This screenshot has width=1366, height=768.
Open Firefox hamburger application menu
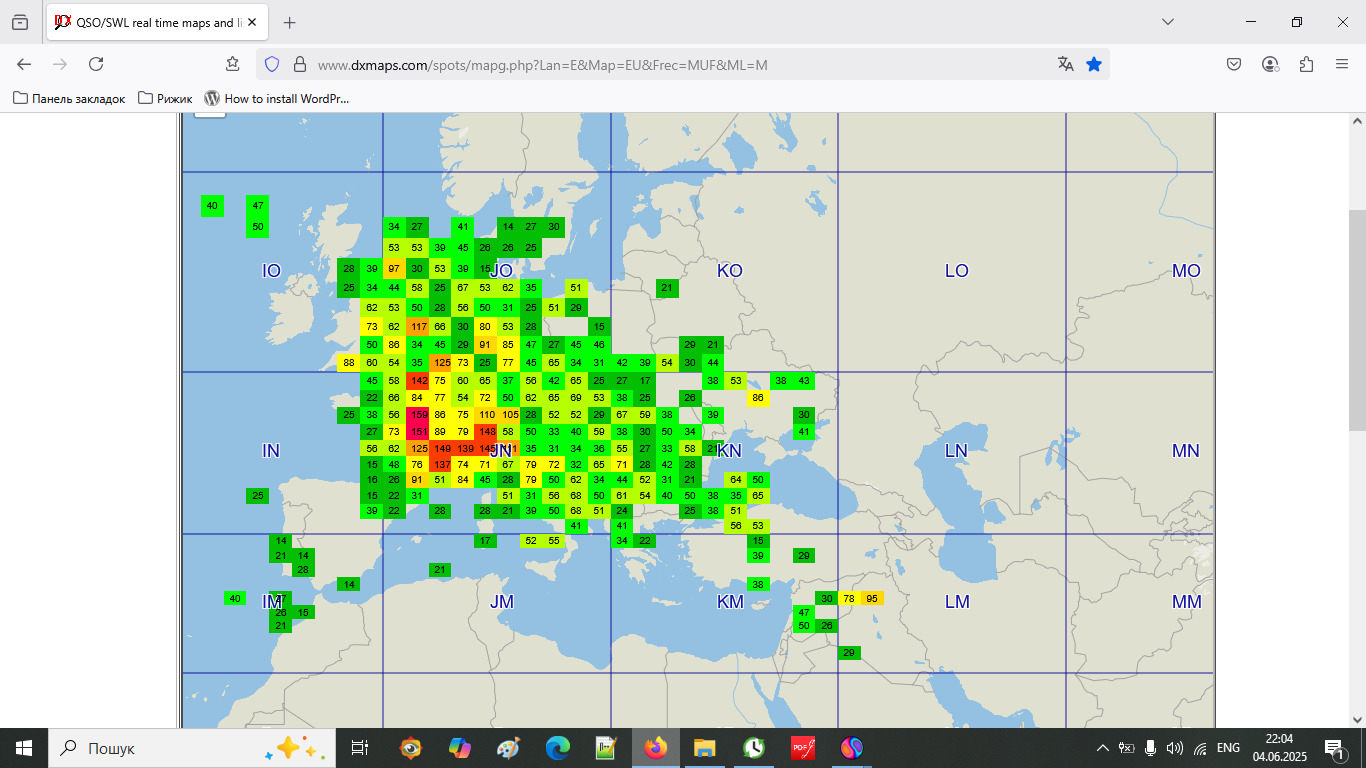[x=1342, y=64]
